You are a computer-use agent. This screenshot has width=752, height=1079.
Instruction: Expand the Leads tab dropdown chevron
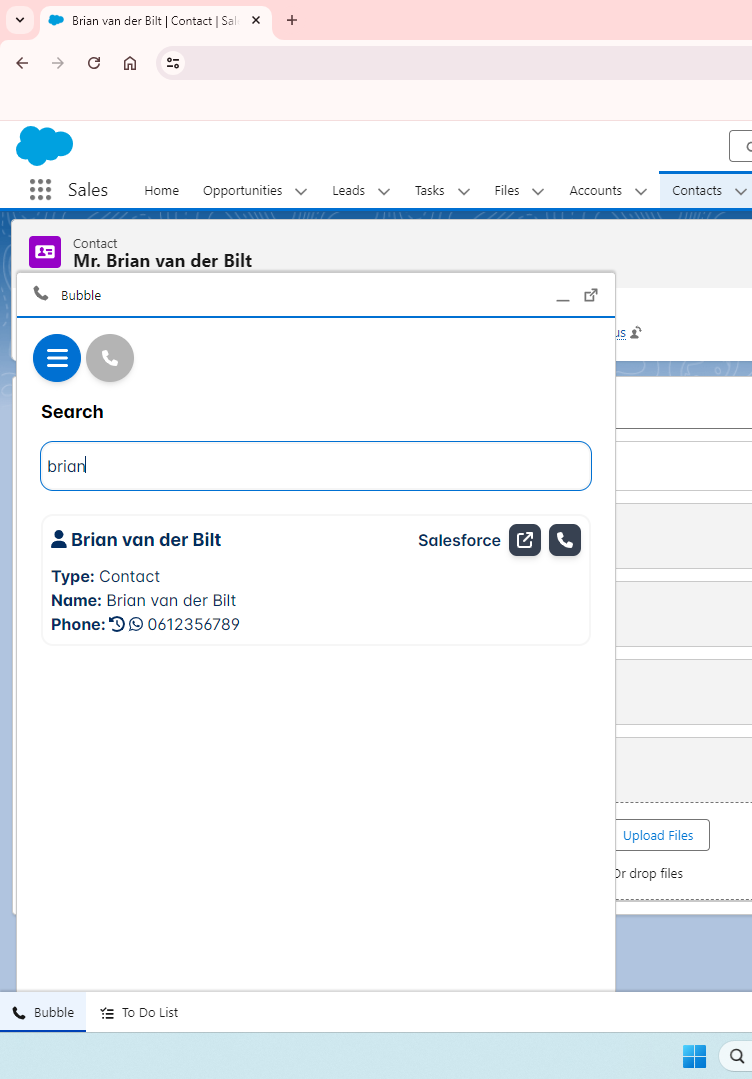384,191
